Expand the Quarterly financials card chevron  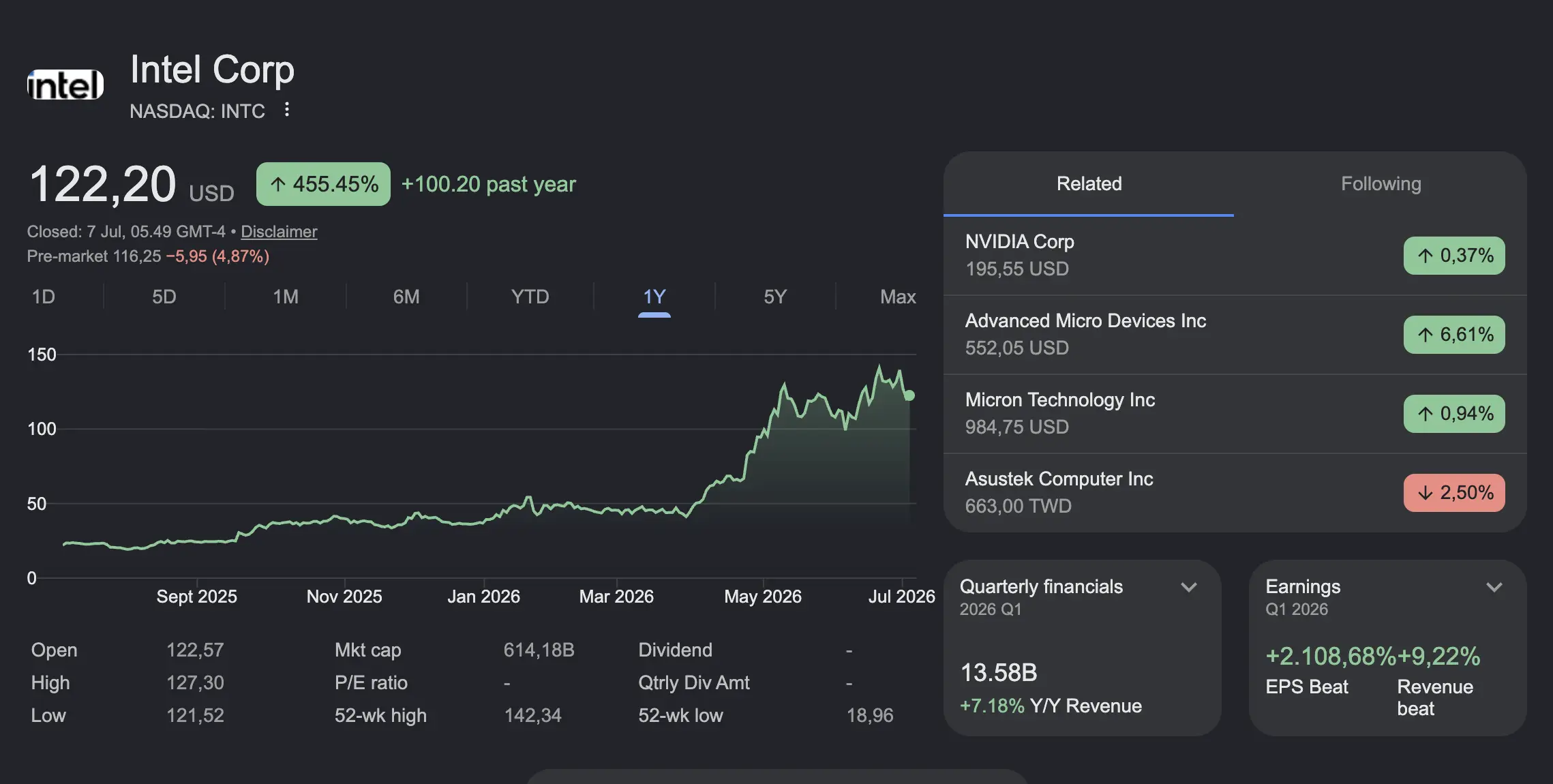click(1189, 587)
